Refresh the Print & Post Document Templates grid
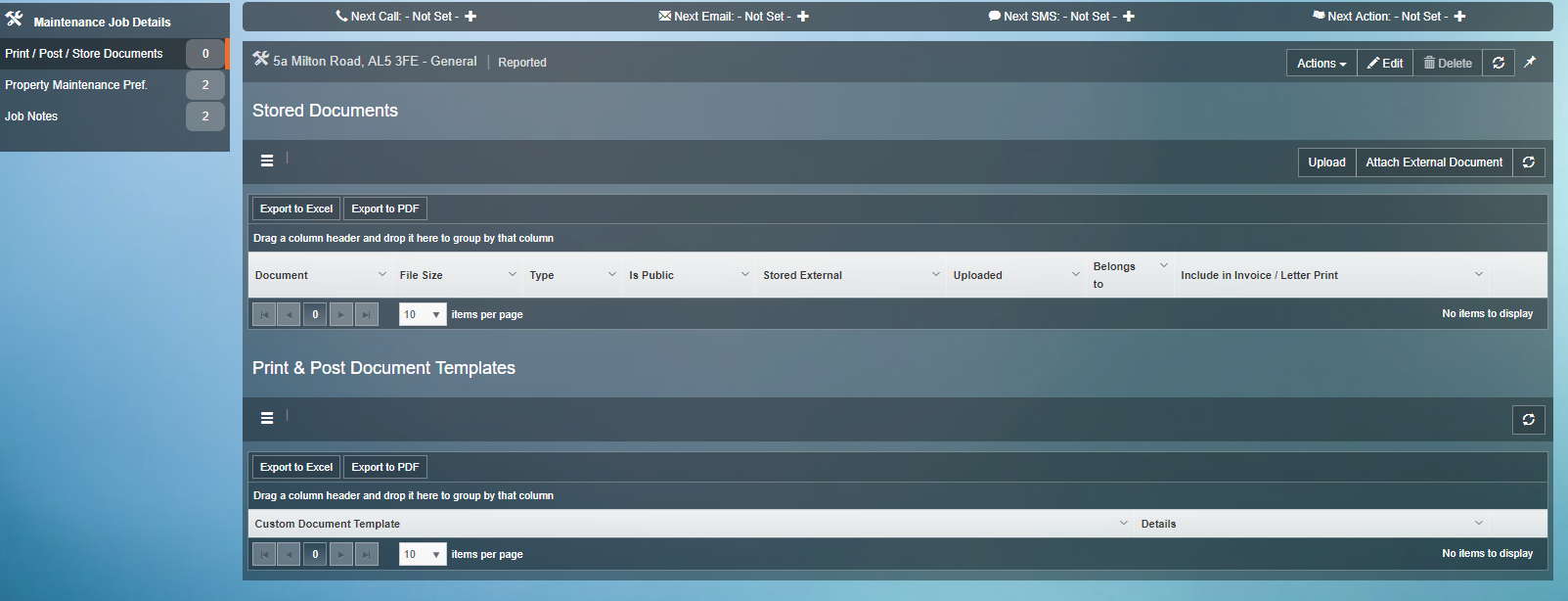The width and height of the screenshot is (1568, 601). pyautogui.click(x=1528, y=420)
